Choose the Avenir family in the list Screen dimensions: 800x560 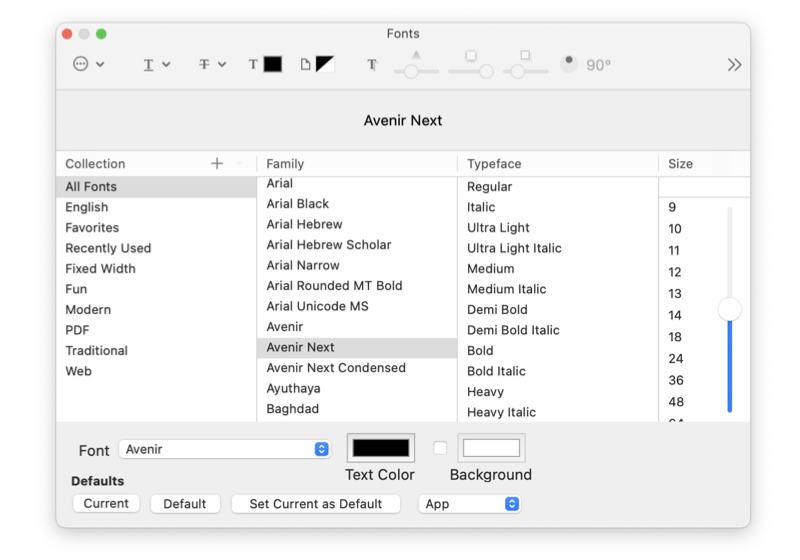(x=357, y=326)
